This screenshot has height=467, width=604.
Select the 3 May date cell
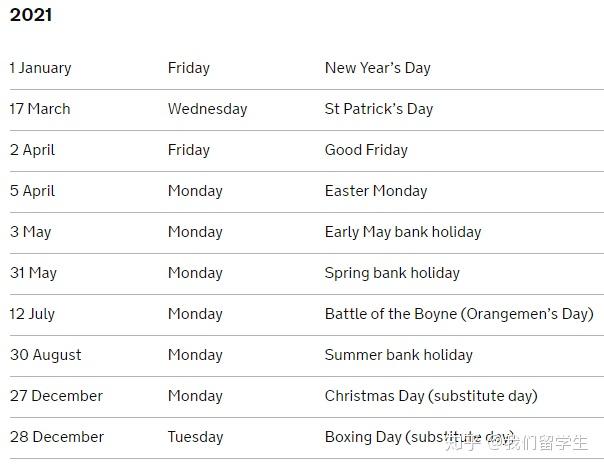coord(31,232)
